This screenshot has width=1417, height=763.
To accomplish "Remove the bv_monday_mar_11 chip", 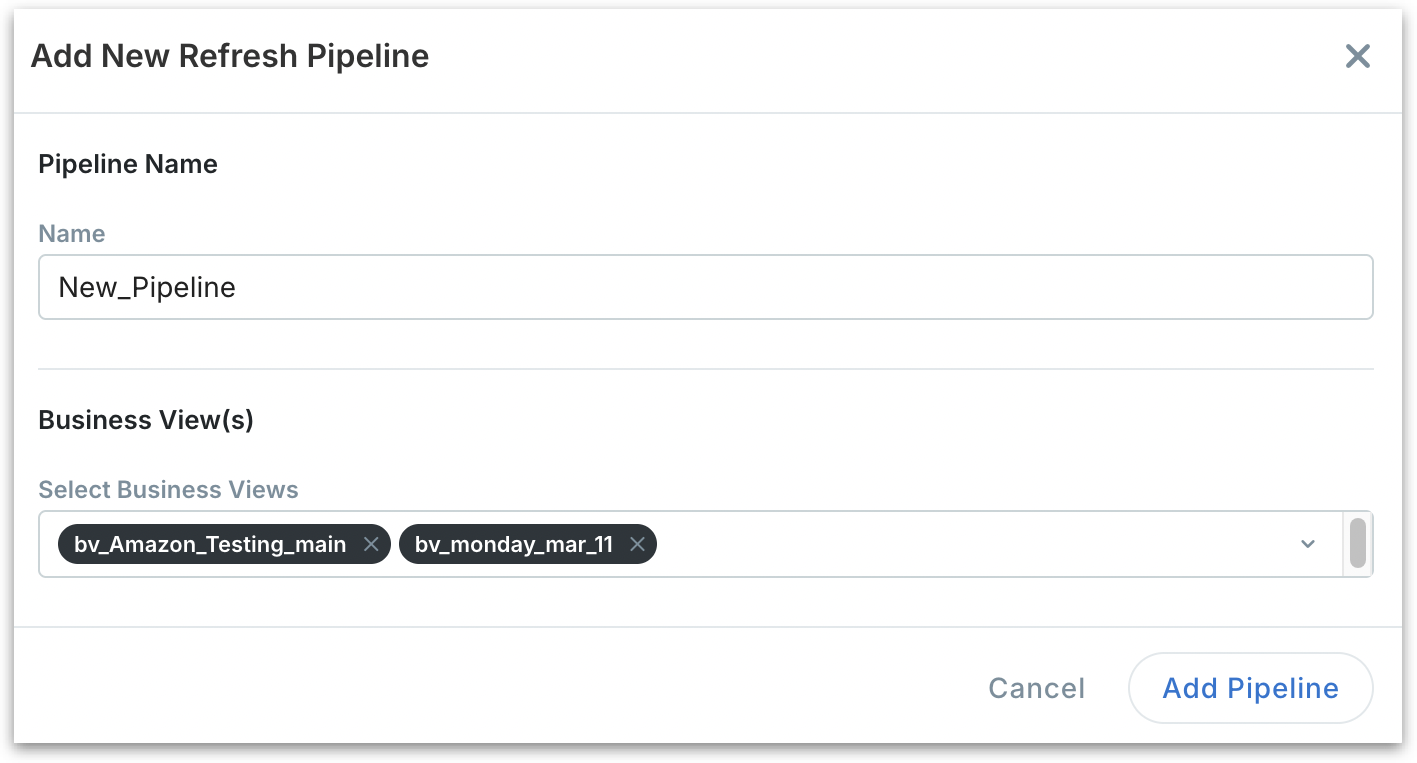I will (x=637, y=545).
